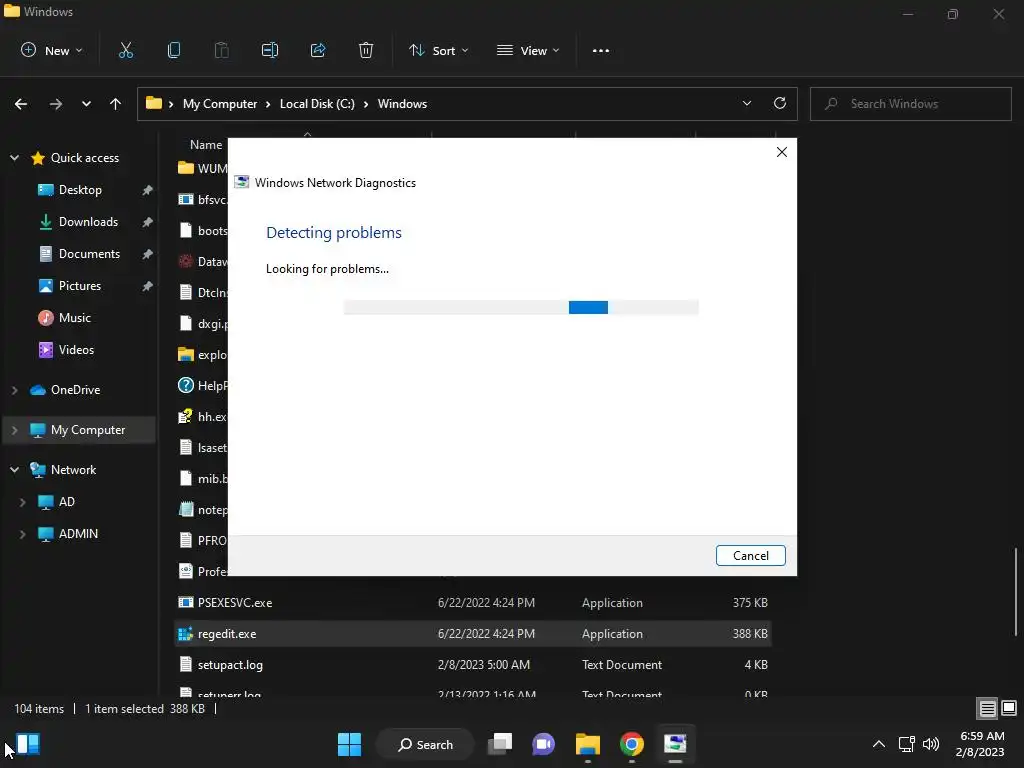Switch to details view layout icon
The image size is (1024, 768).
point(987,708)
